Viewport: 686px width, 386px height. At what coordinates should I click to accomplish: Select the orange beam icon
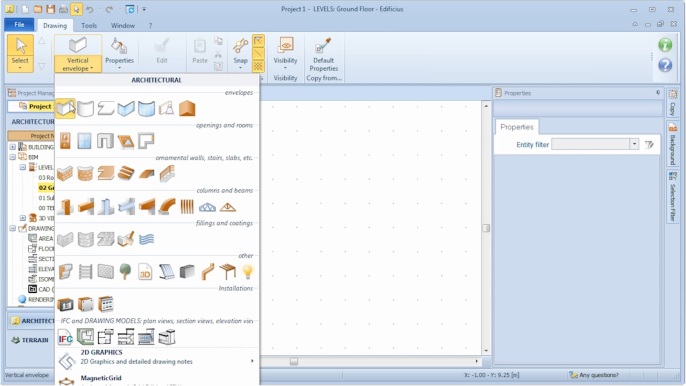tap(85, 207)
